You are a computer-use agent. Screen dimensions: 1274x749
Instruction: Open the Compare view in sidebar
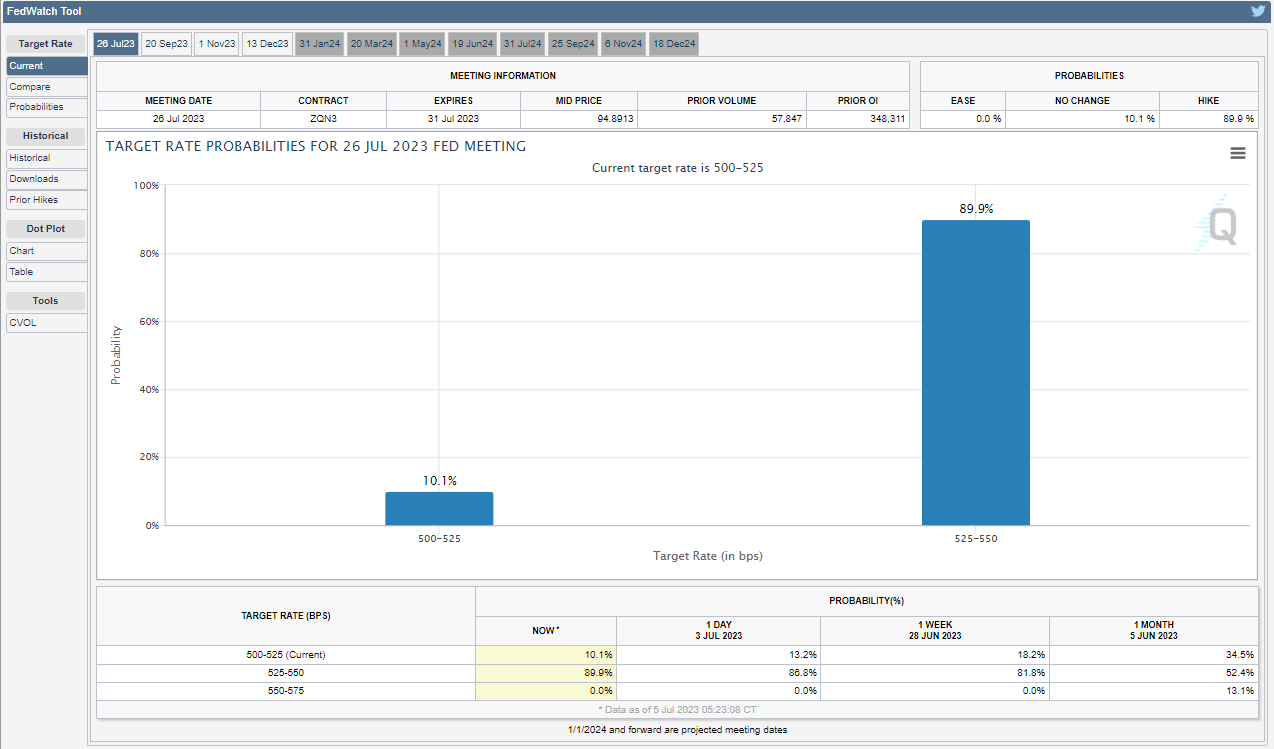47,87
